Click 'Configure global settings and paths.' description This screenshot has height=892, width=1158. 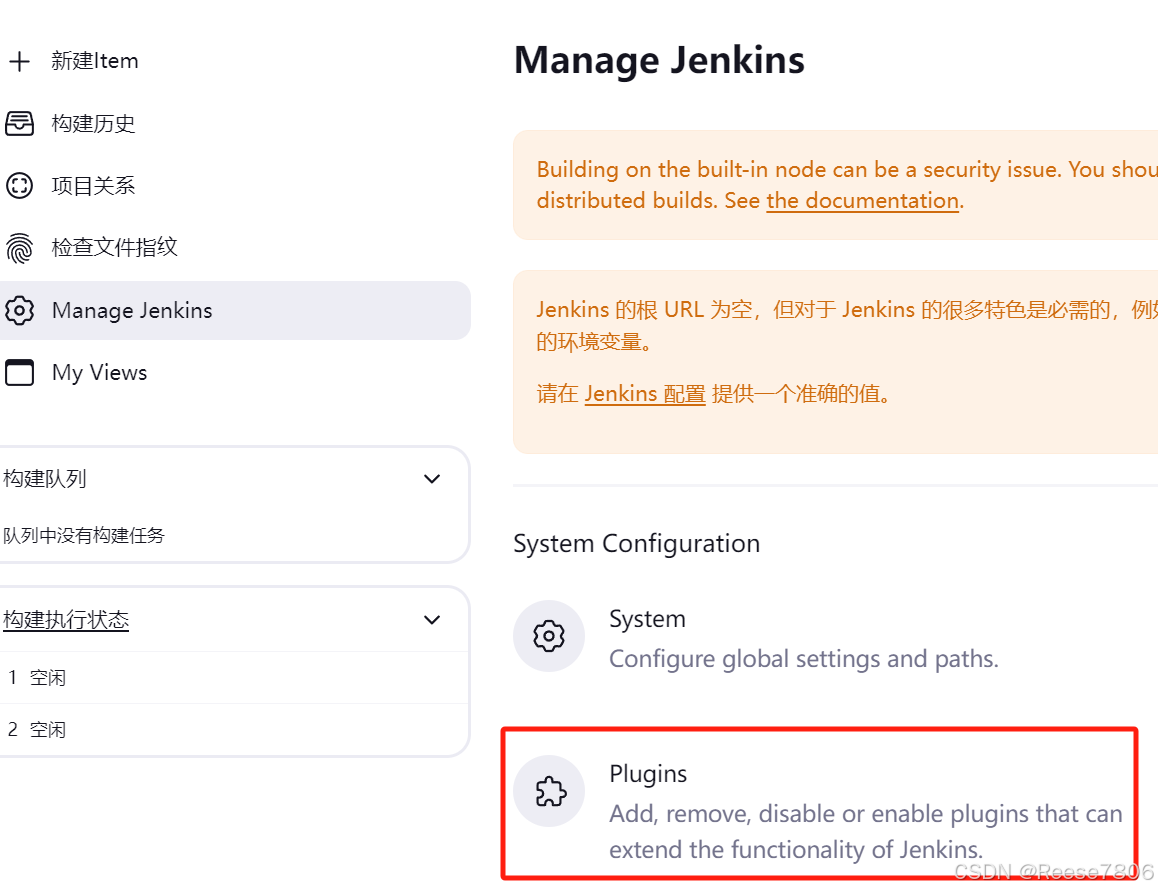pos(804,659)
